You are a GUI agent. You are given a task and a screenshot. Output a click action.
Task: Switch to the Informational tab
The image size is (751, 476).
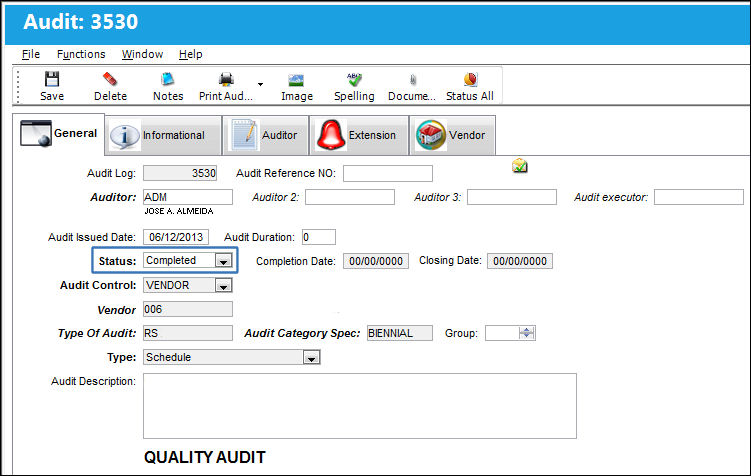pyautogui.click(x=164, y=136)
